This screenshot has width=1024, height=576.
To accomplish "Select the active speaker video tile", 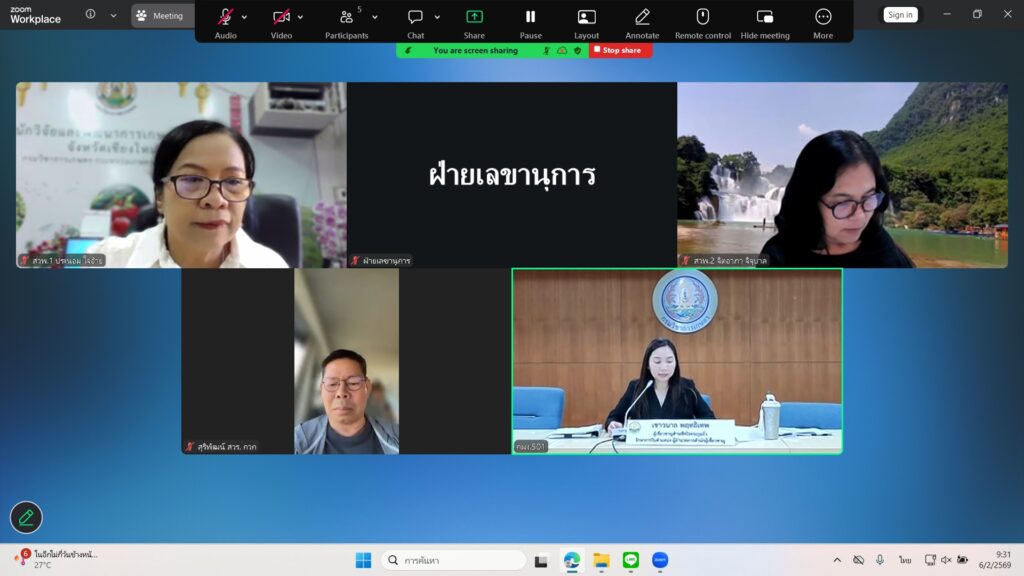I will click(677, 361).
